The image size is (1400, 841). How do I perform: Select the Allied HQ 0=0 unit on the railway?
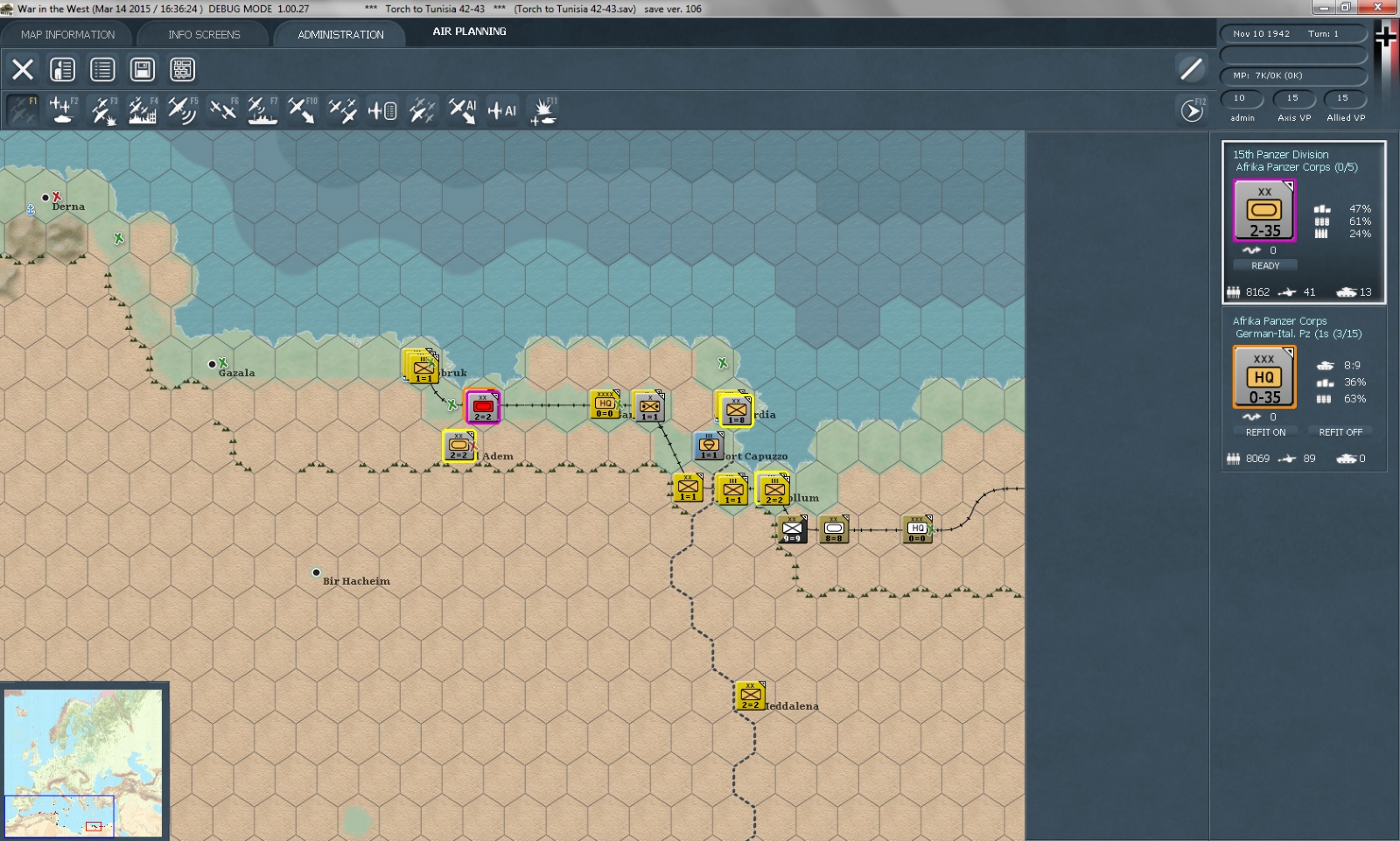coord(917,530)
